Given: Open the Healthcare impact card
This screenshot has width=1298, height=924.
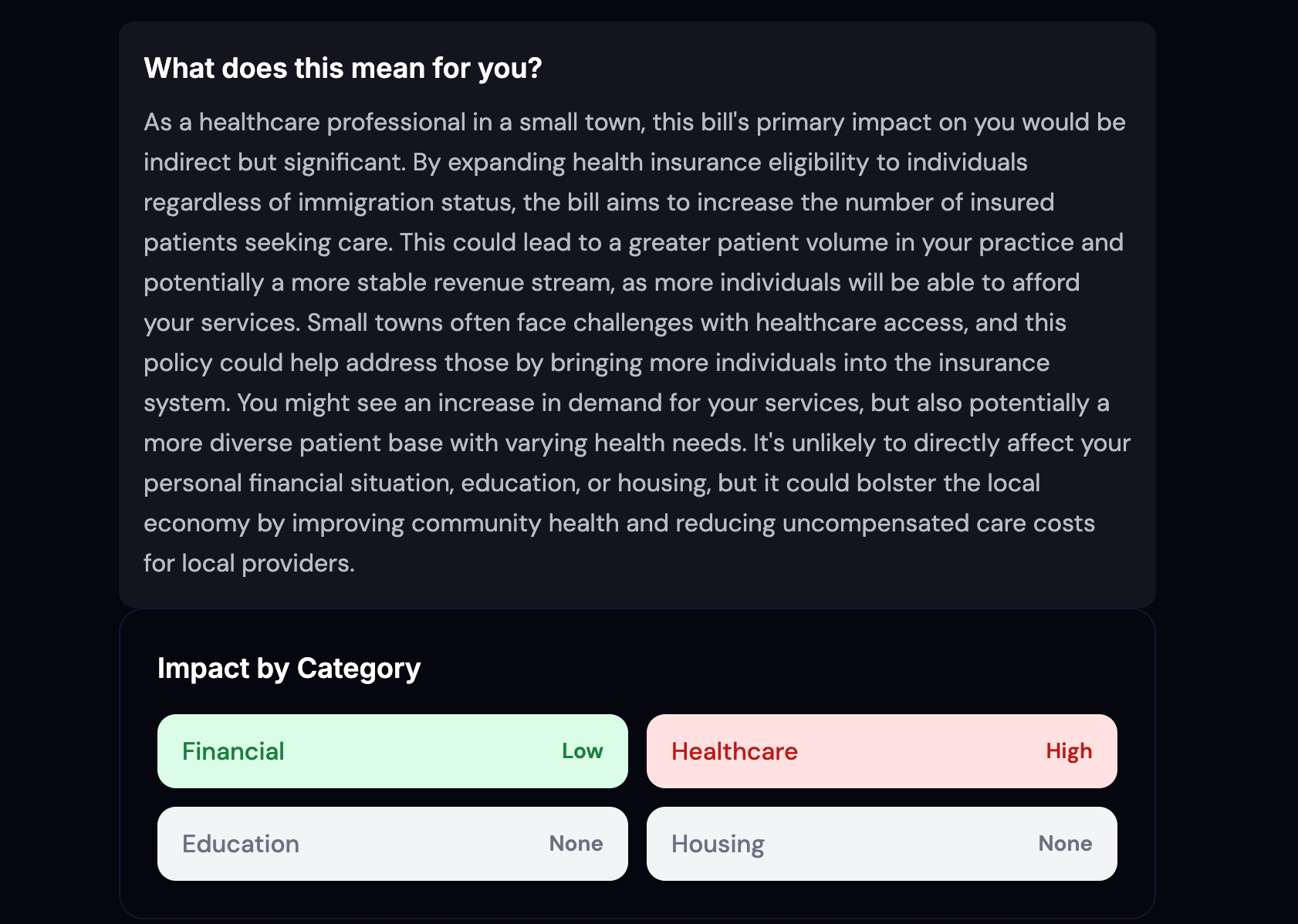Looking at the screenshot, I should click(x=881, y=751).
